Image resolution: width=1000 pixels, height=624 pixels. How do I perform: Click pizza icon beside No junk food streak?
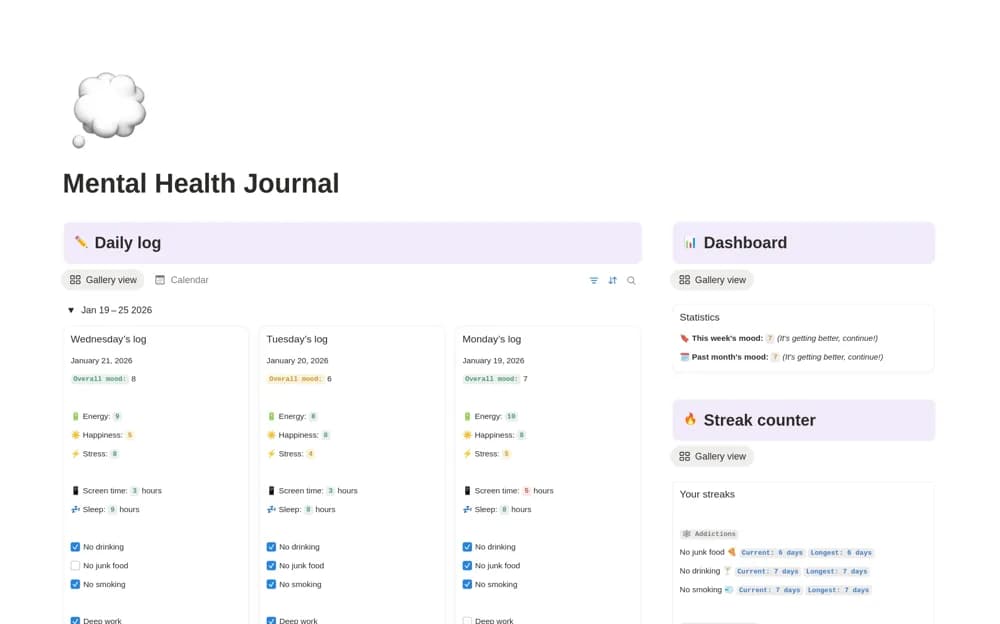[x=732, y=552]
